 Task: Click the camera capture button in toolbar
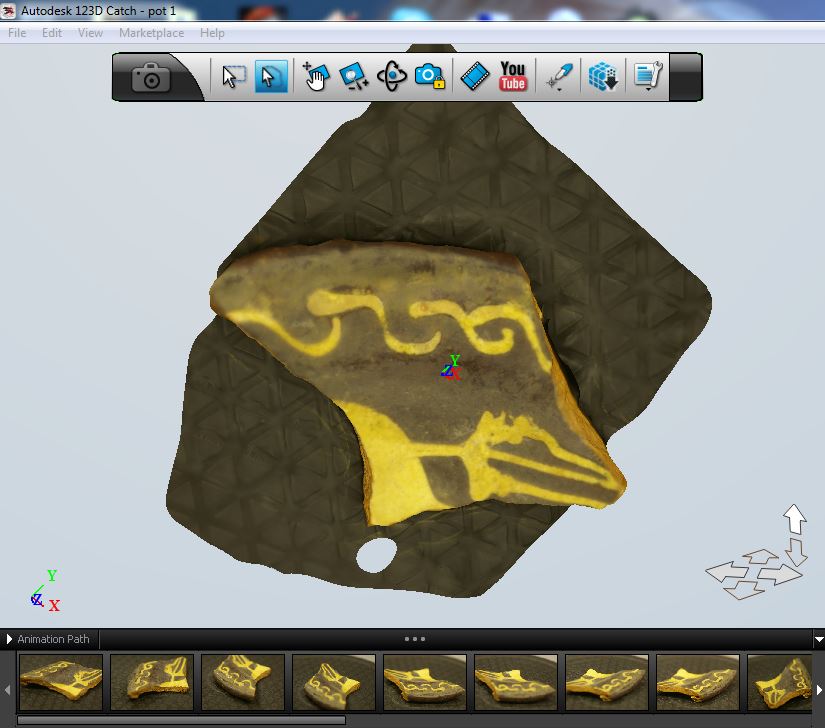click(152, 78)
